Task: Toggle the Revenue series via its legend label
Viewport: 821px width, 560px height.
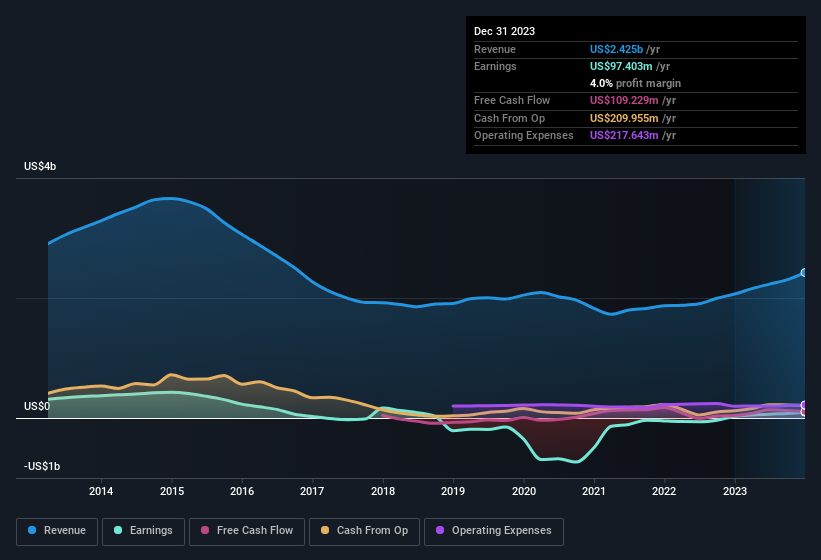Action: coord(65,530)
